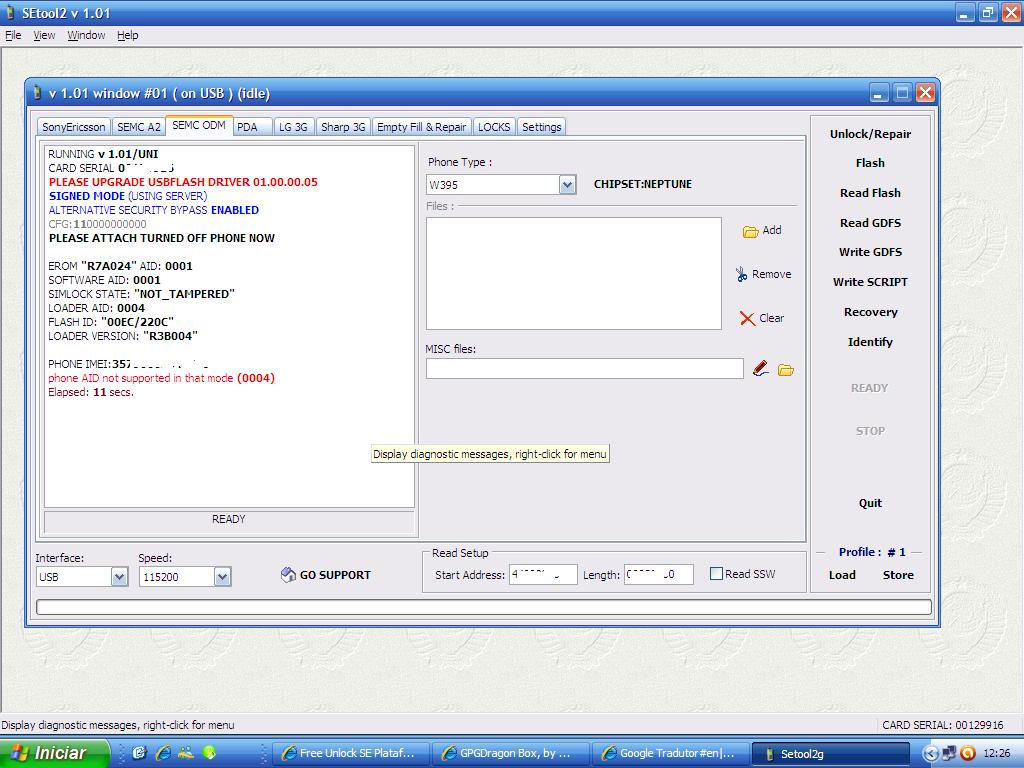The height and width of the screenshot is (768, 1024).
Task: Click the Identify button
Action: click(870, 342)
